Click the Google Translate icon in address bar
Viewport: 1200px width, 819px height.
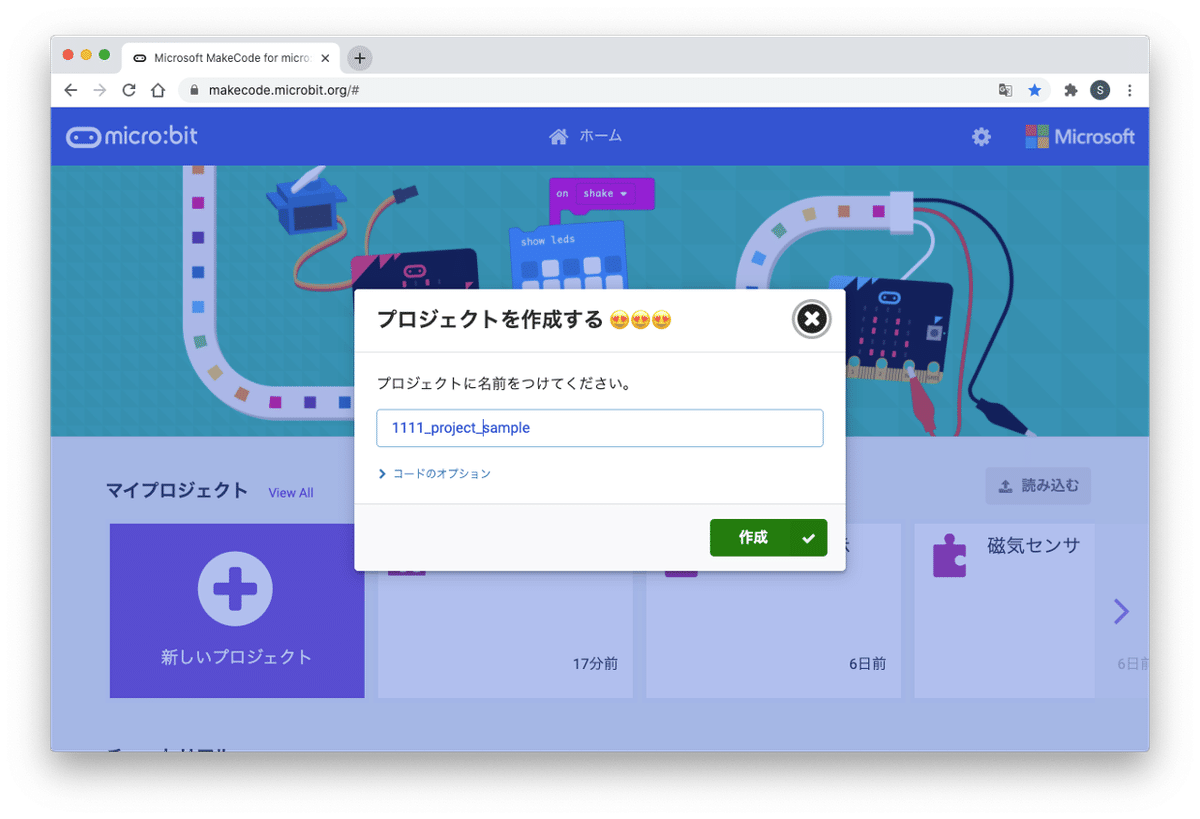point(1005,90)
